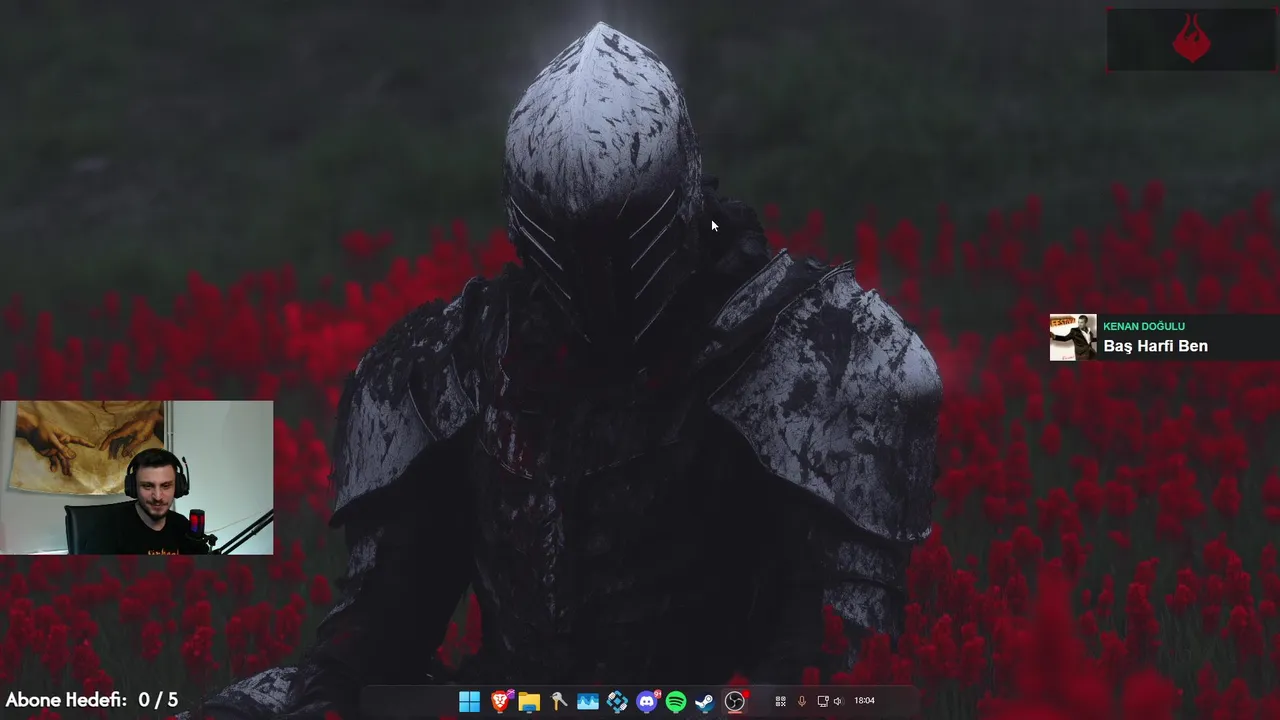Click the volume speaker tray icon
The width and height of the screenshot is (1280, 720).
click(838, 701)
